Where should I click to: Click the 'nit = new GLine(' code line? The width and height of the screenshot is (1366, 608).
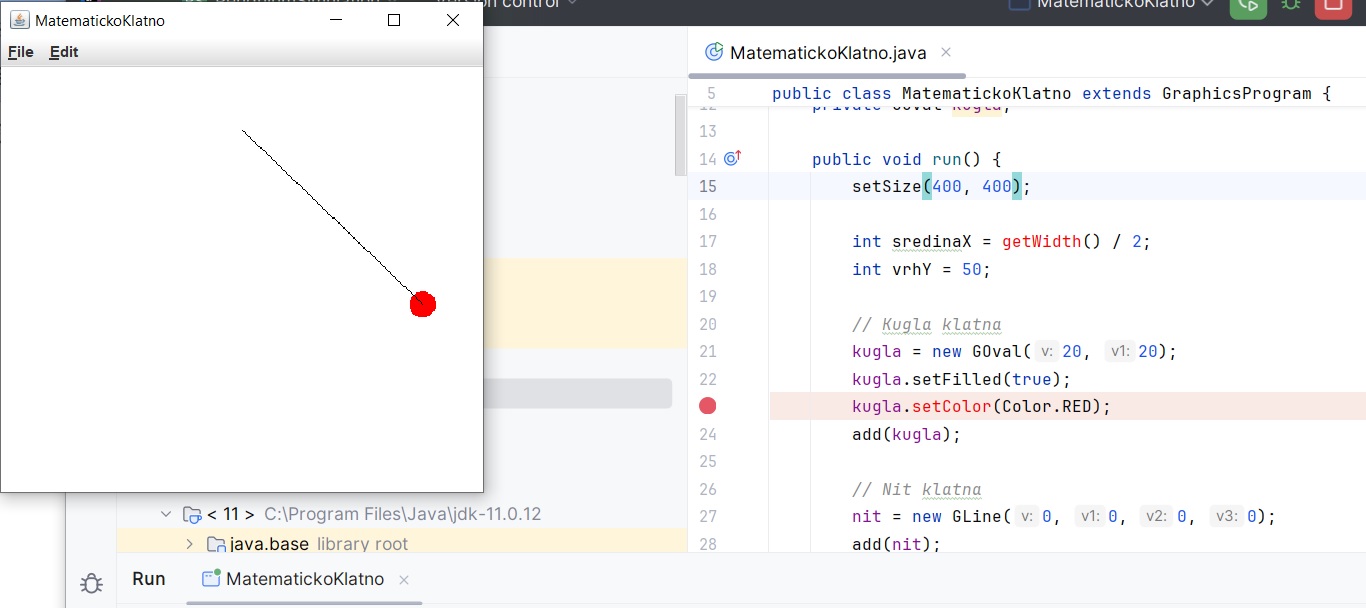click(x=1064, y=516)
